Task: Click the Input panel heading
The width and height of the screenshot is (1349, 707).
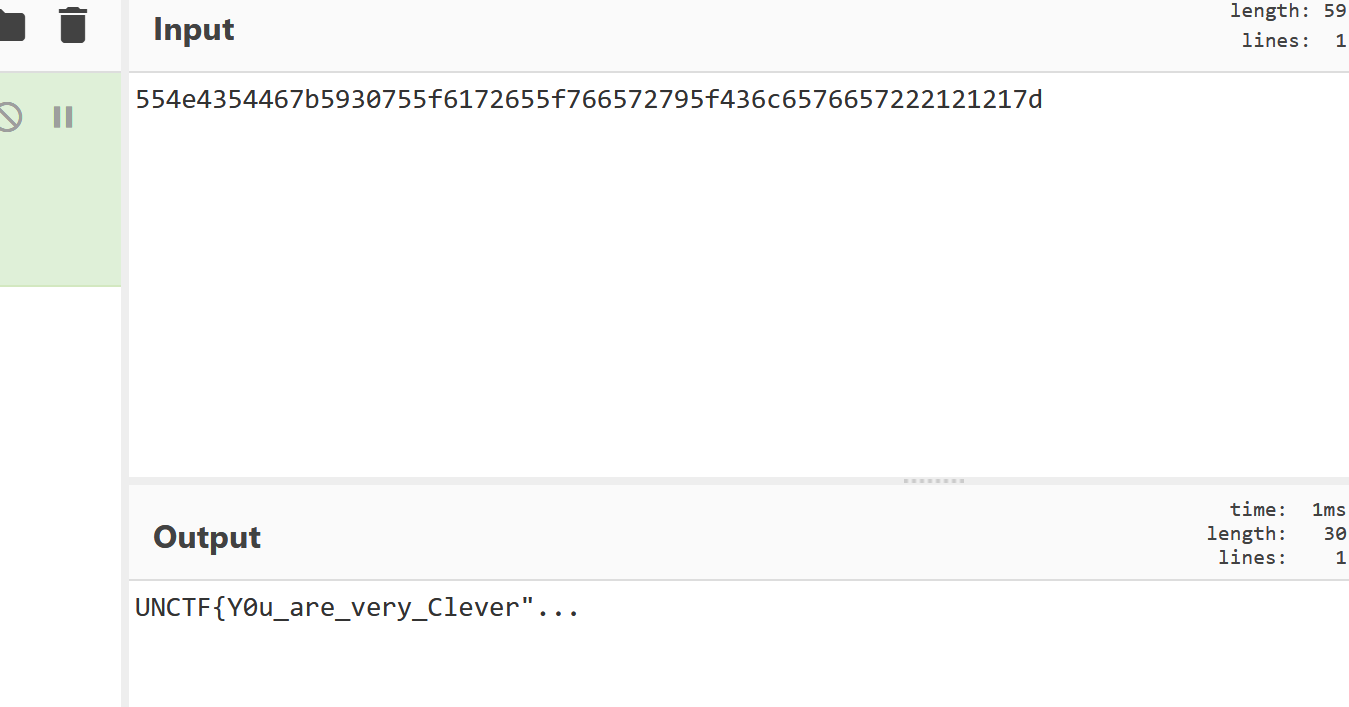Action: pyautogui.click(x=194, y=30)
